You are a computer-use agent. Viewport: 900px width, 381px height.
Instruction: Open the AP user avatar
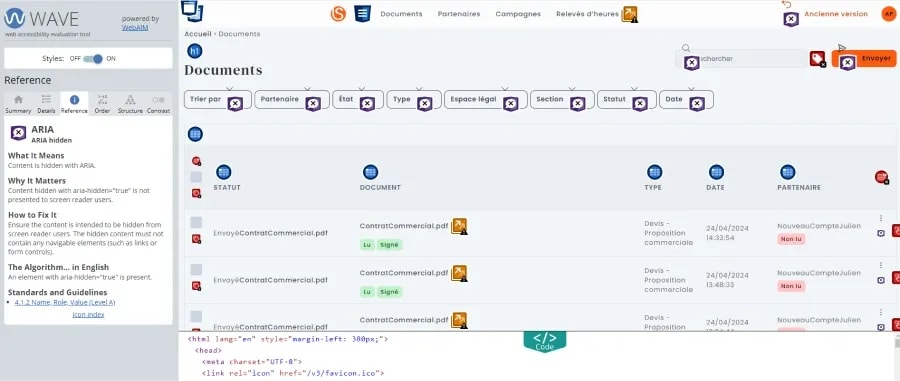pos(888,14)
